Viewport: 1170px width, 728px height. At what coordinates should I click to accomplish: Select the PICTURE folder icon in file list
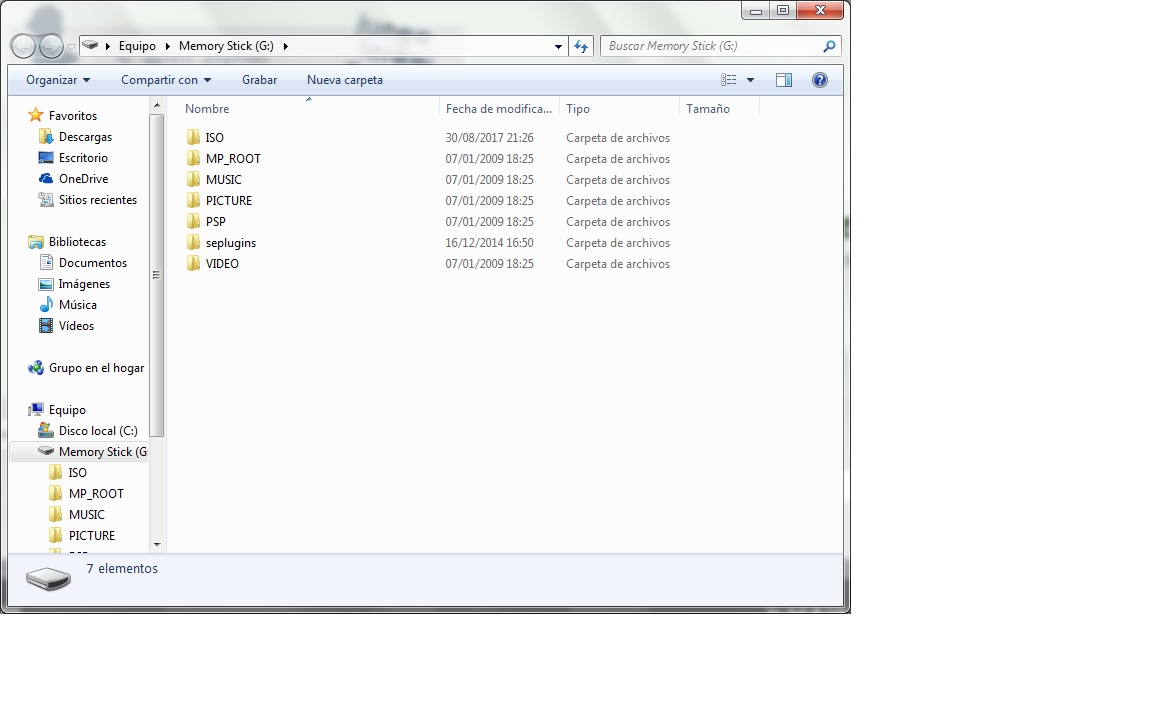(x=193, y=200)
